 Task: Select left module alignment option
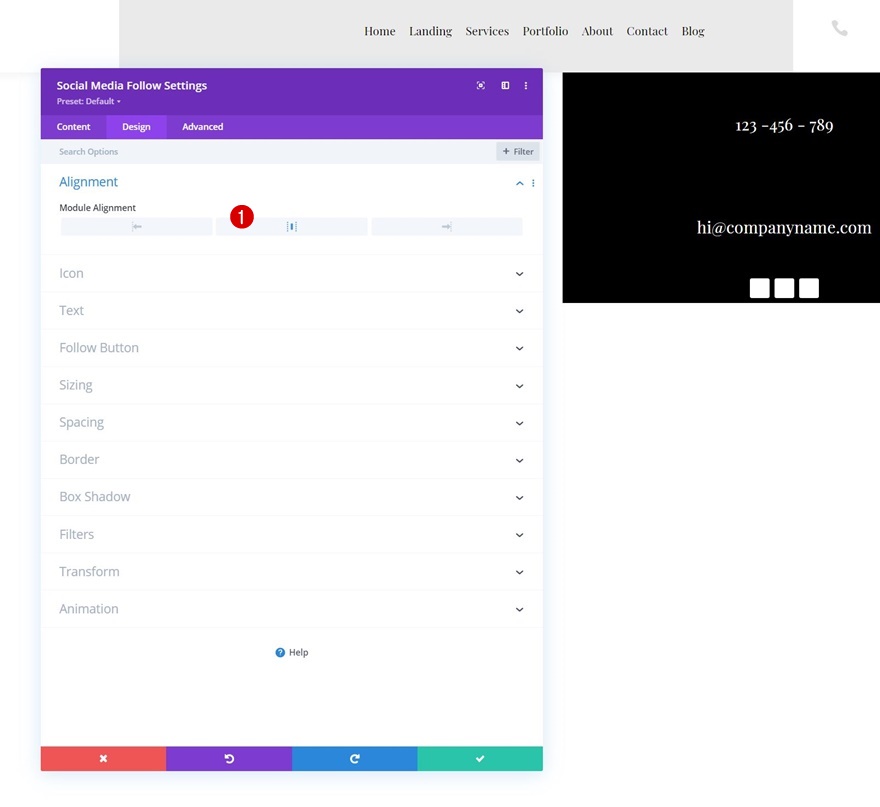(x=136, y=227)
